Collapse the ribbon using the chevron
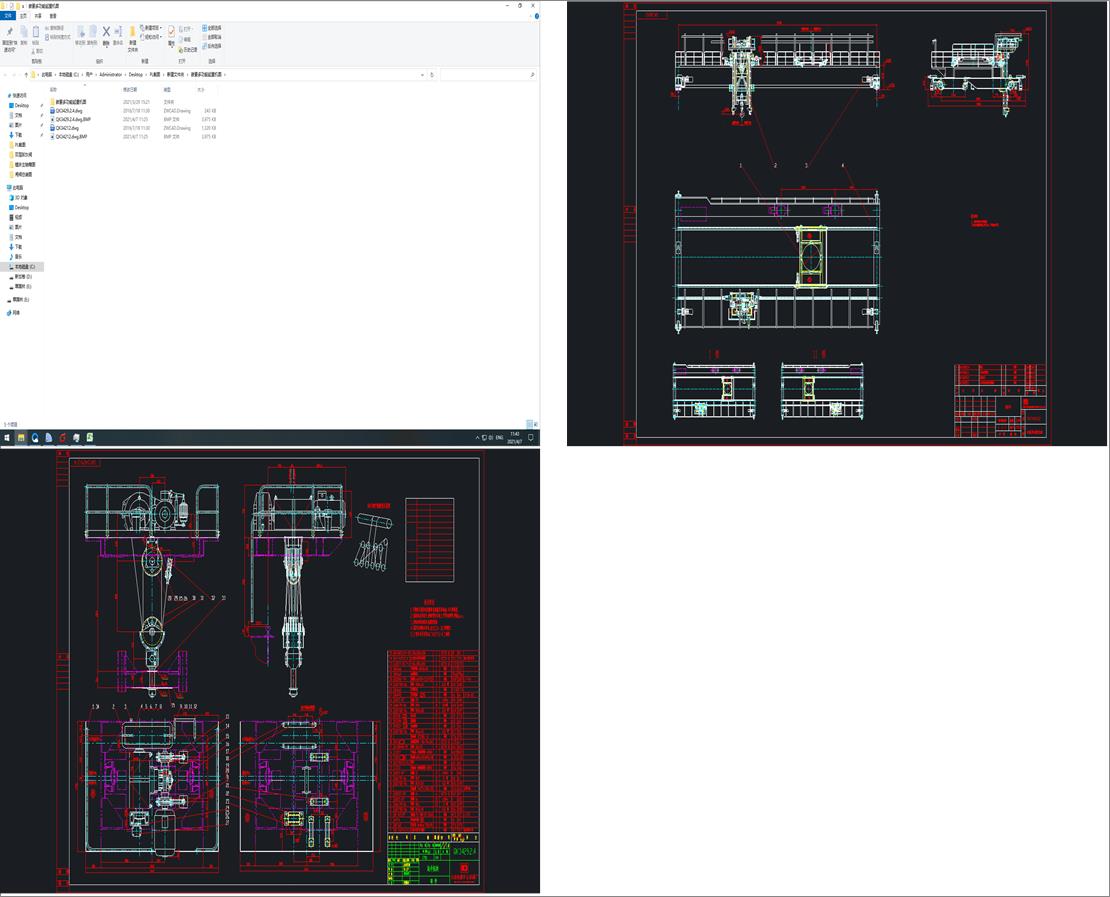This screenshot has width=1110, height=897. coord(529,16)
